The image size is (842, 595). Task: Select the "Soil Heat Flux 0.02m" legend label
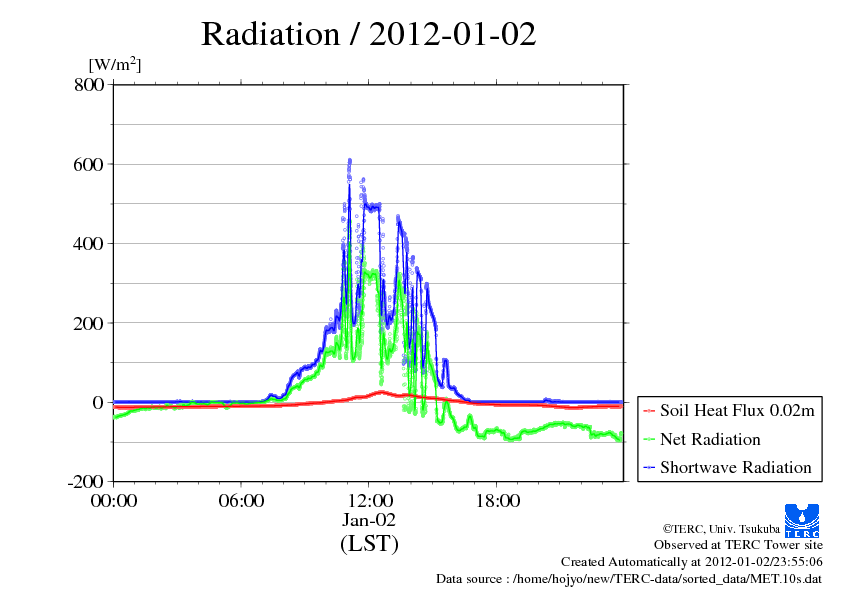736,411
